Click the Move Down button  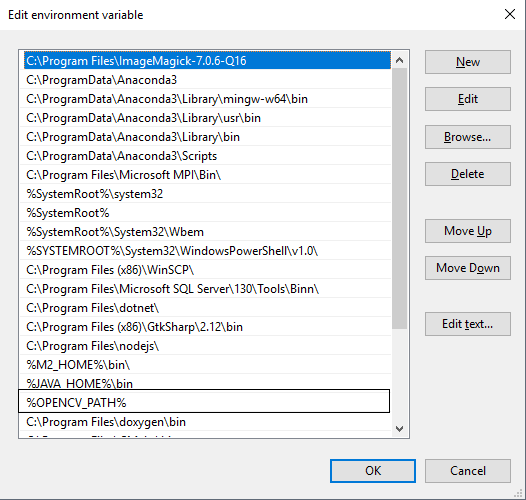(468, 268)
